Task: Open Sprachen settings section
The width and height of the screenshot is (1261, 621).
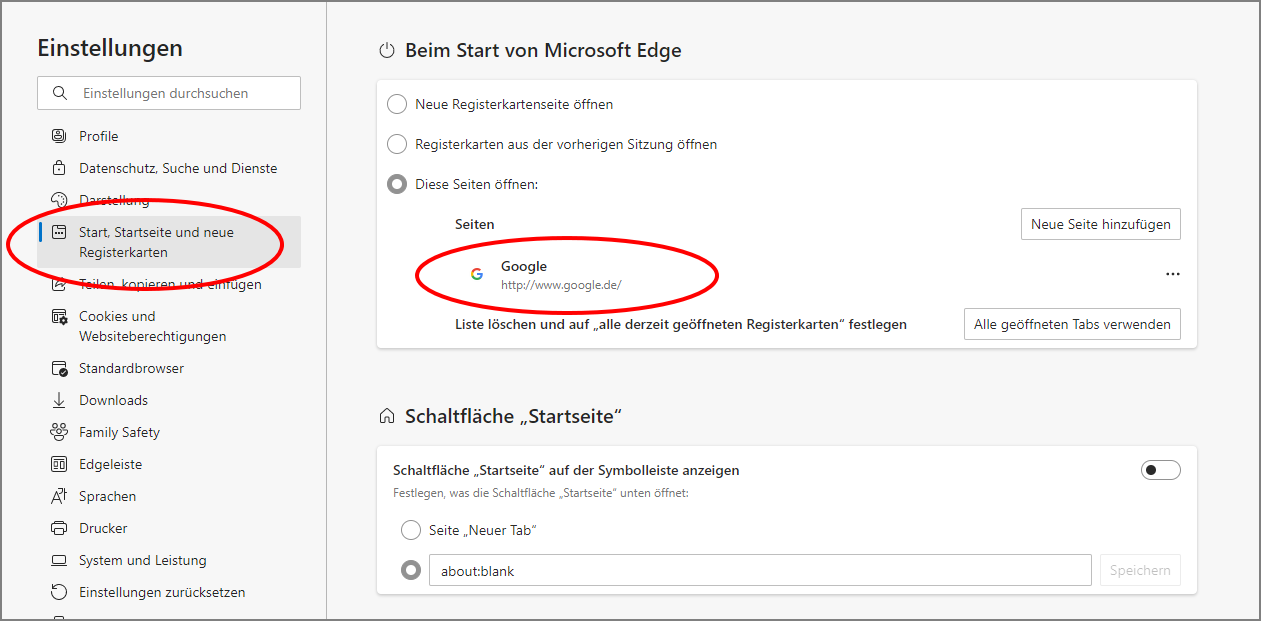Action: (x=107, y=496)
